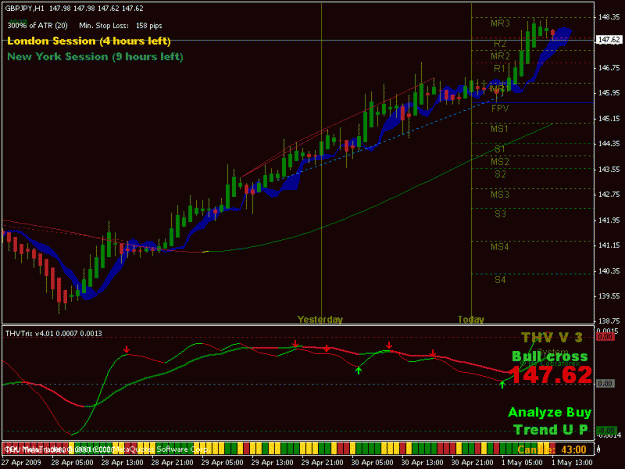
Task: Click the gray 0.00 level tag on indicator scale
Action: pos(605,383)
